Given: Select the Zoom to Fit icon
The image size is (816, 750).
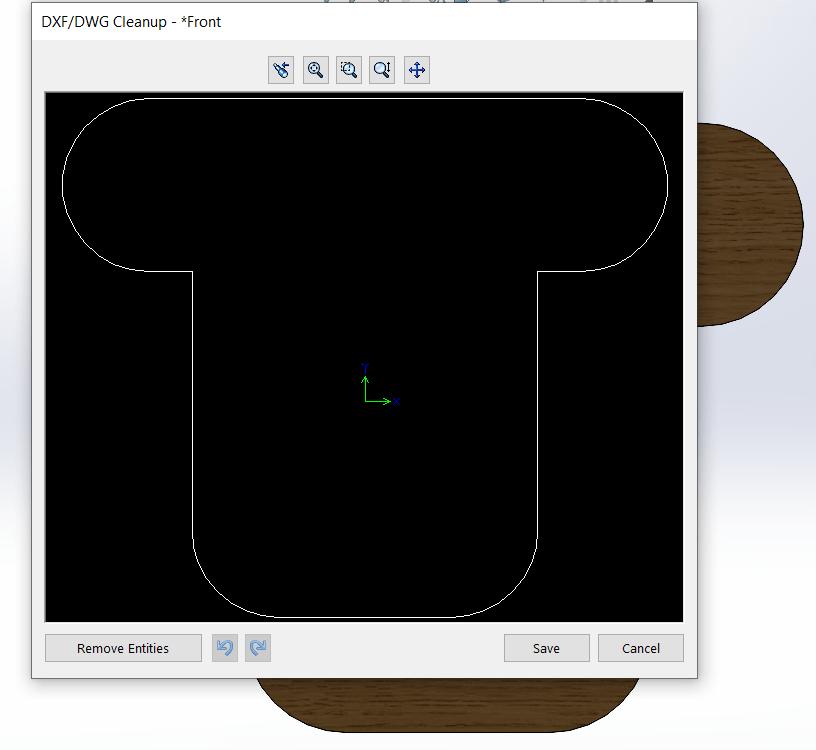Looking at the screenshot, I should (x=316, y=70).
